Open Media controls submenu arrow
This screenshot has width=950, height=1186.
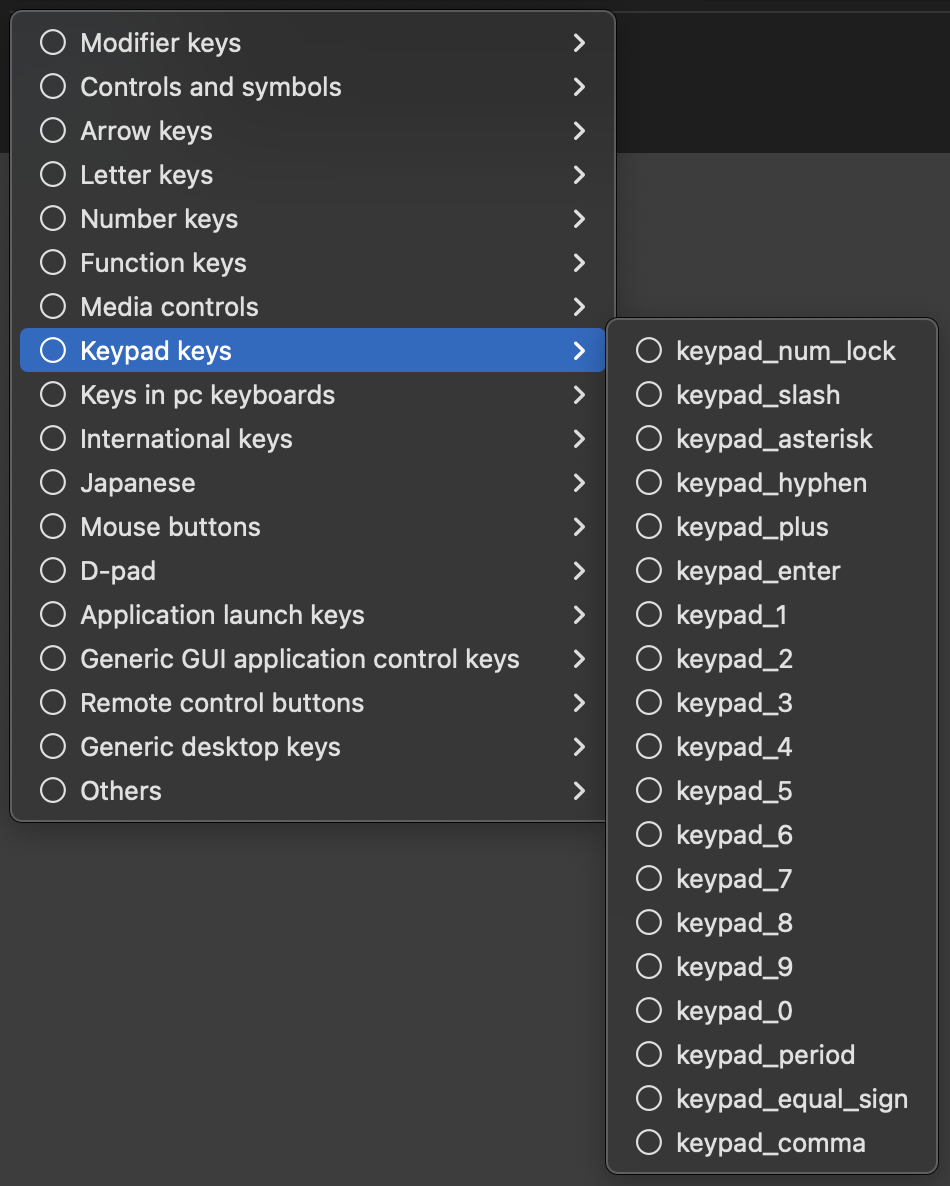pyautogui.click(x=579, y=306)
